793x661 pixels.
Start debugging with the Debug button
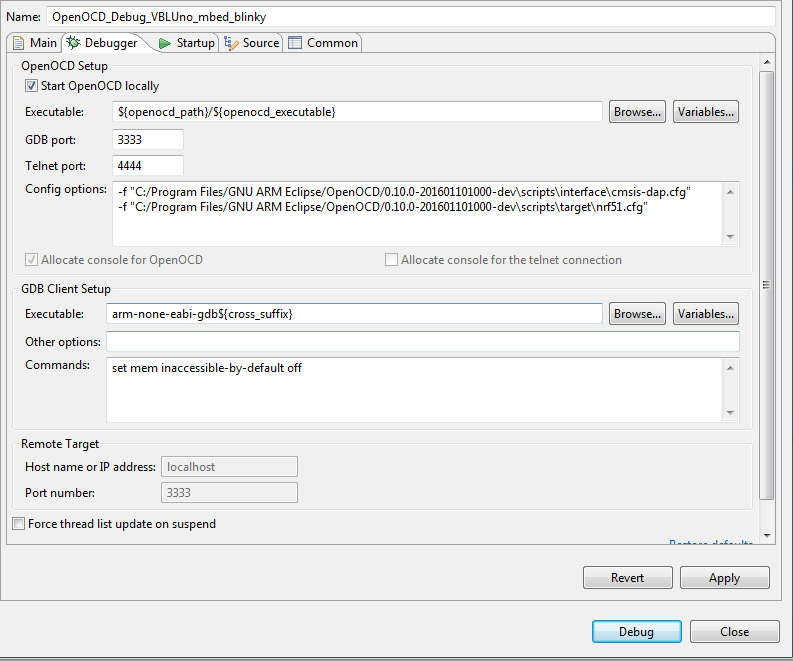(x=637, y=632)
